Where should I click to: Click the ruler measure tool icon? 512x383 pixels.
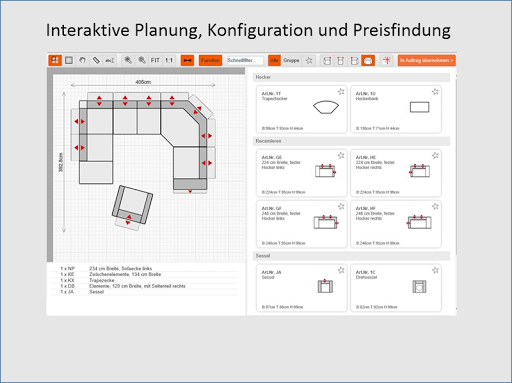pos(96,60)
